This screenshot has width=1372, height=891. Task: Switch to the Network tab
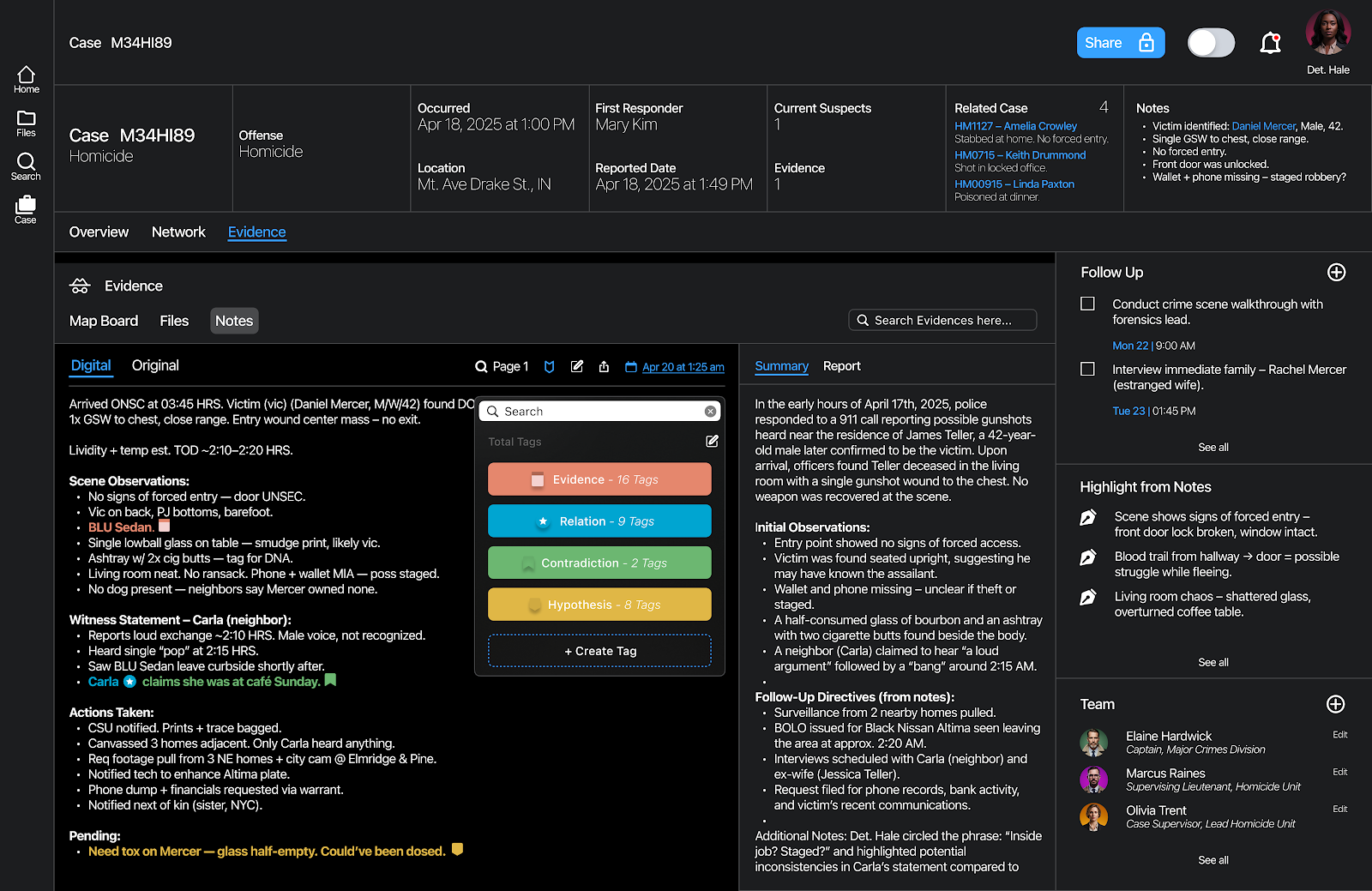178,232
